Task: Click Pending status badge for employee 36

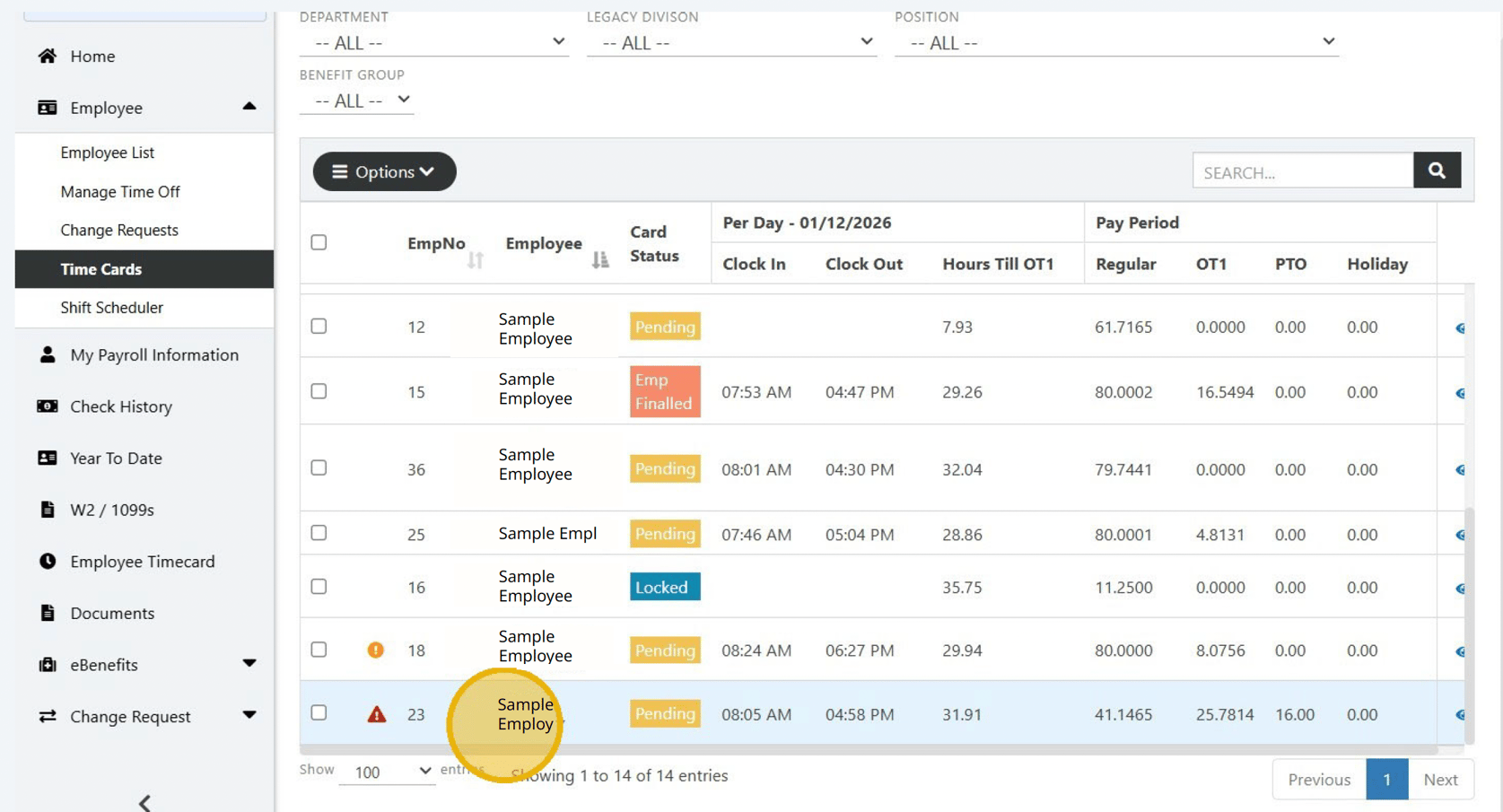Action: click(x=665, y=468)
